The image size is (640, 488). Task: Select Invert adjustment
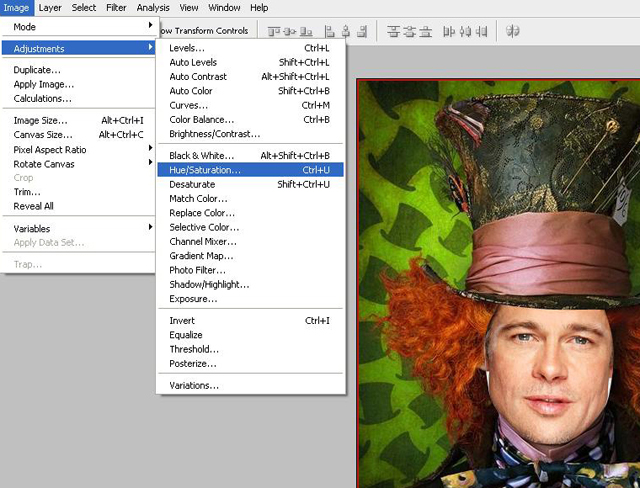251,321
